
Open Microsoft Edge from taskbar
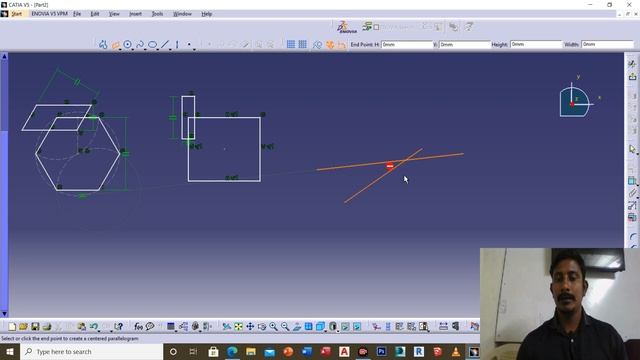tap(232, 351)
